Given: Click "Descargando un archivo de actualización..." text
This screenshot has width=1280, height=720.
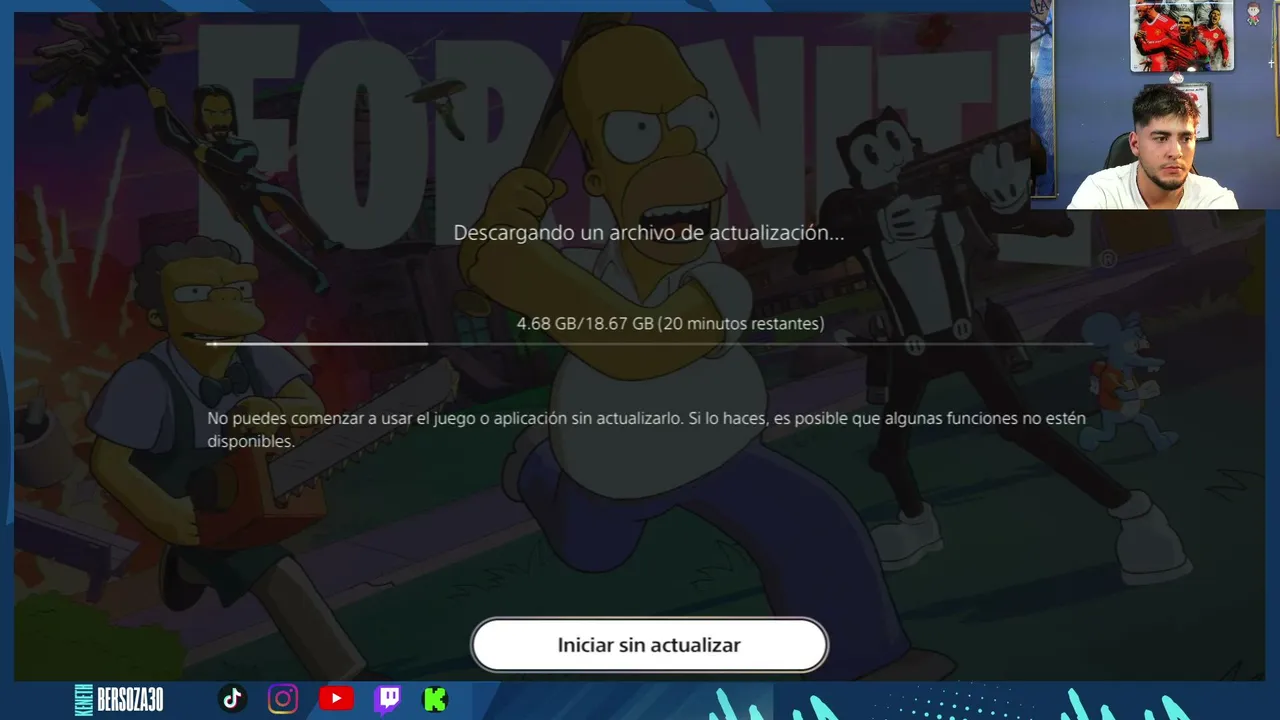Looking at the screenshot, I should (649, 233).
